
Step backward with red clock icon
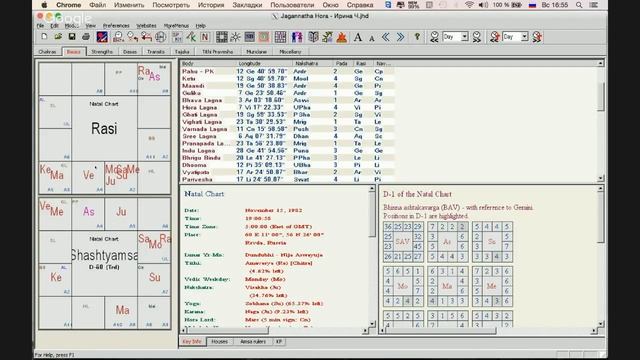click(495, 37)
